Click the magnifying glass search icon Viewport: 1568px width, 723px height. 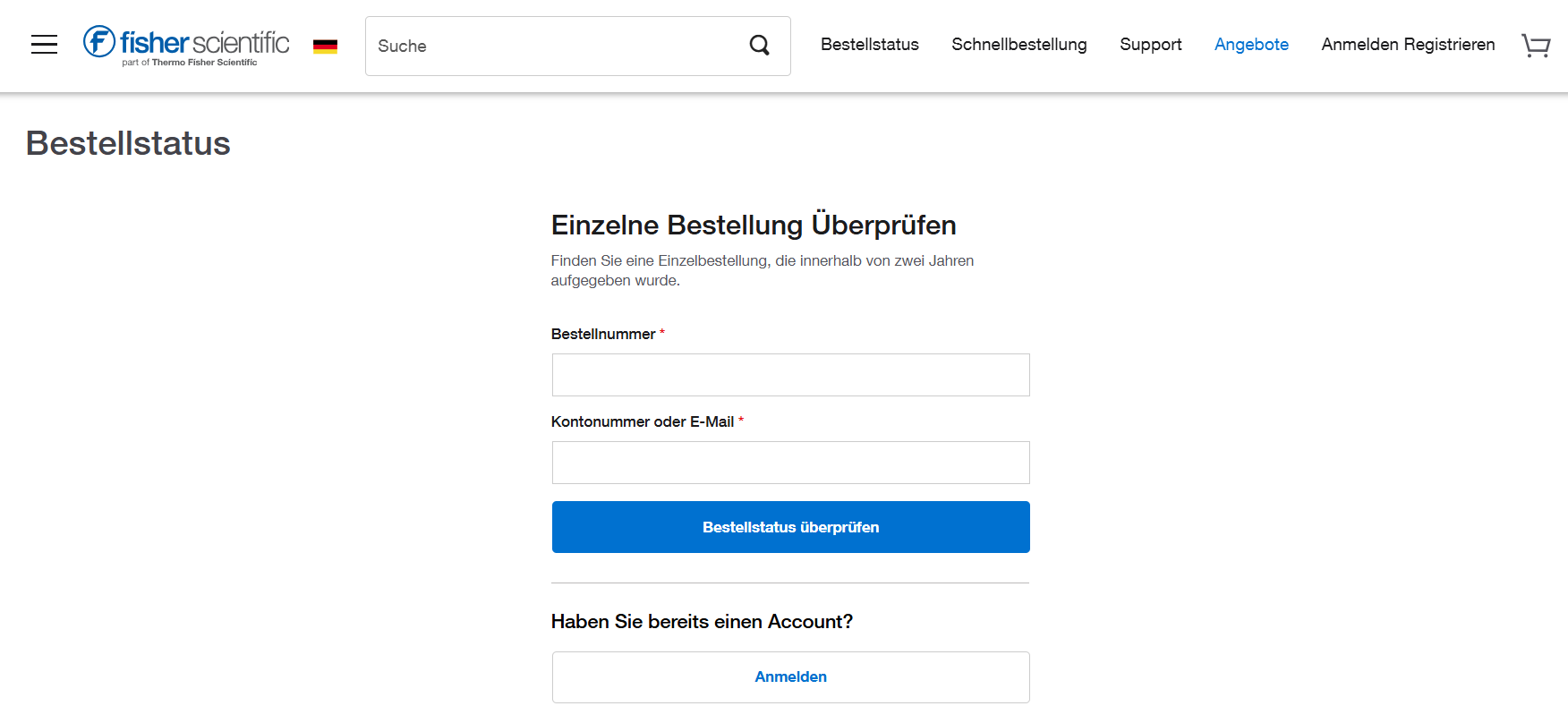(759, 45)
